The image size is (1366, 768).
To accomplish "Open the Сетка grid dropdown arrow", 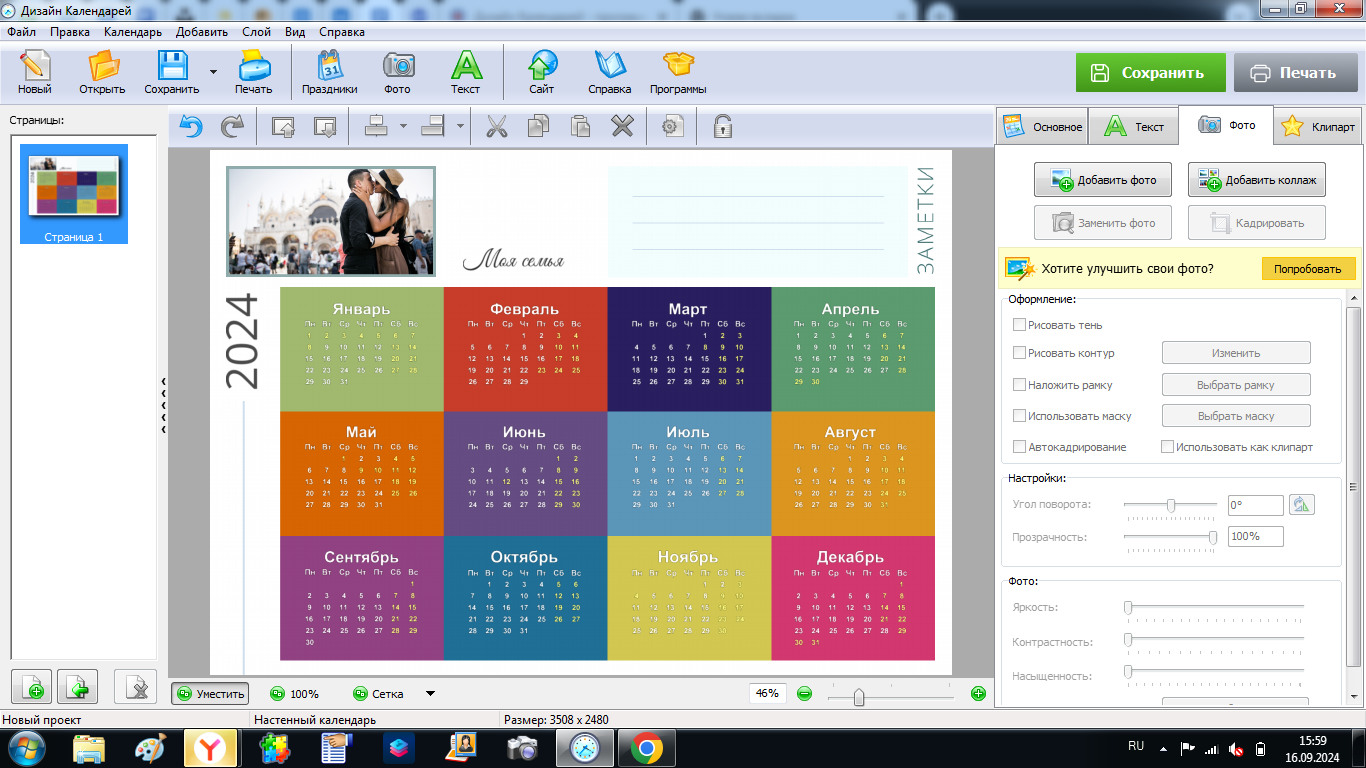I will 430,694.
